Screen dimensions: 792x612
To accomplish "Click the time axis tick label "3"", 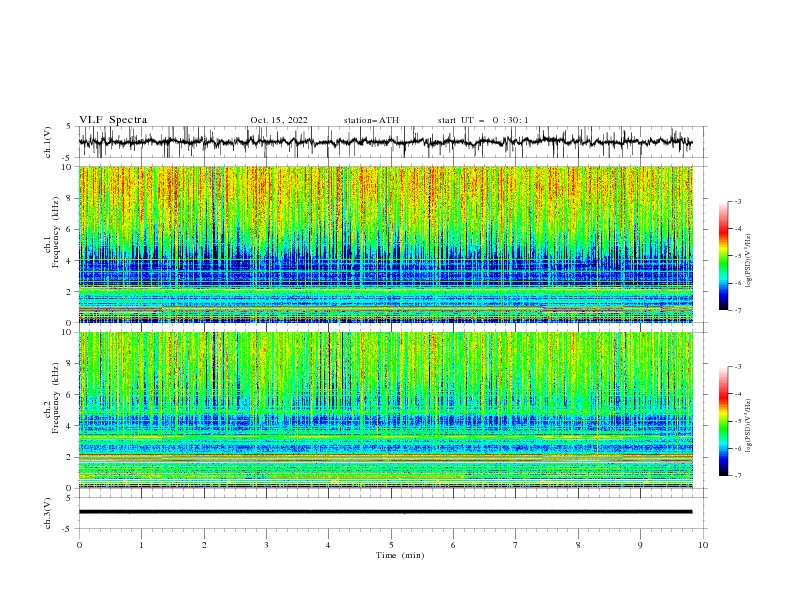I will [266, 545].
